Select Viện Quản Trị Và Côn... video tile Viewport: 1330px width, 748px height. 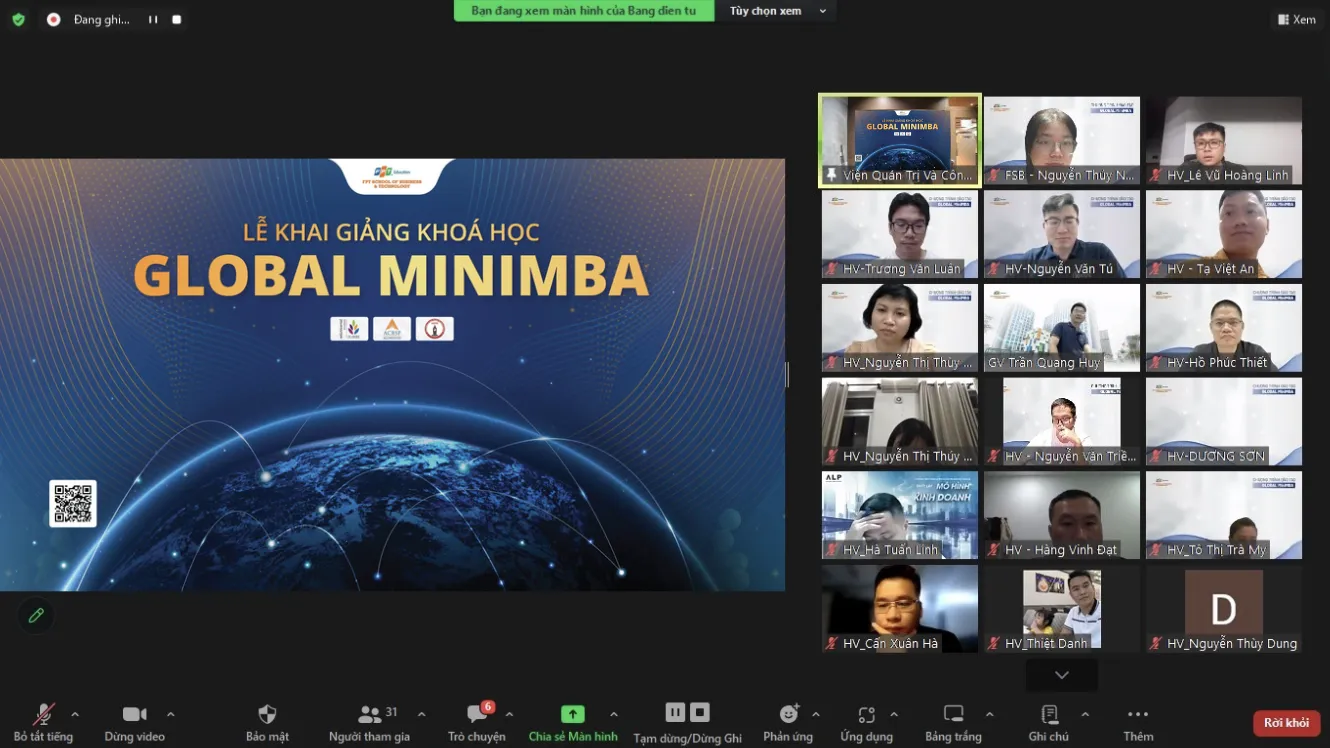[x=900, y=141]
